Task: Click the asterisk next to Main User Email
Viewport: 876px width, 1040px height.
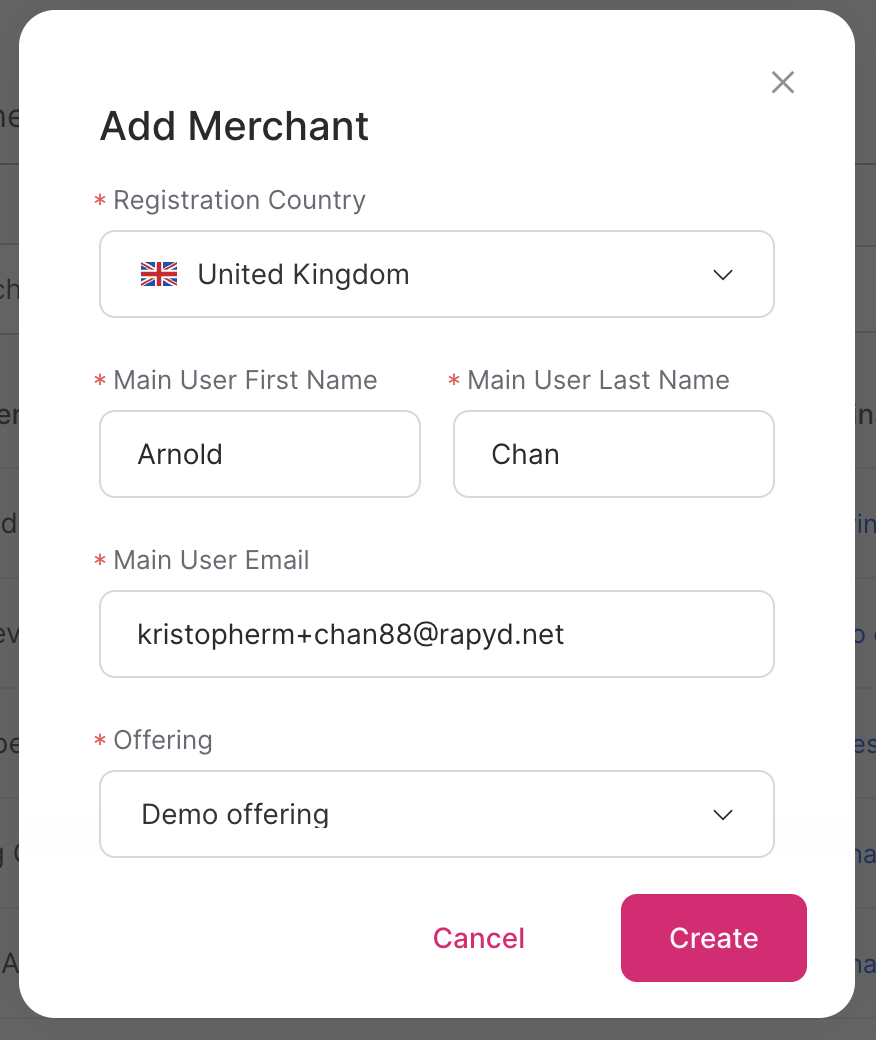Action: [99, 561]
